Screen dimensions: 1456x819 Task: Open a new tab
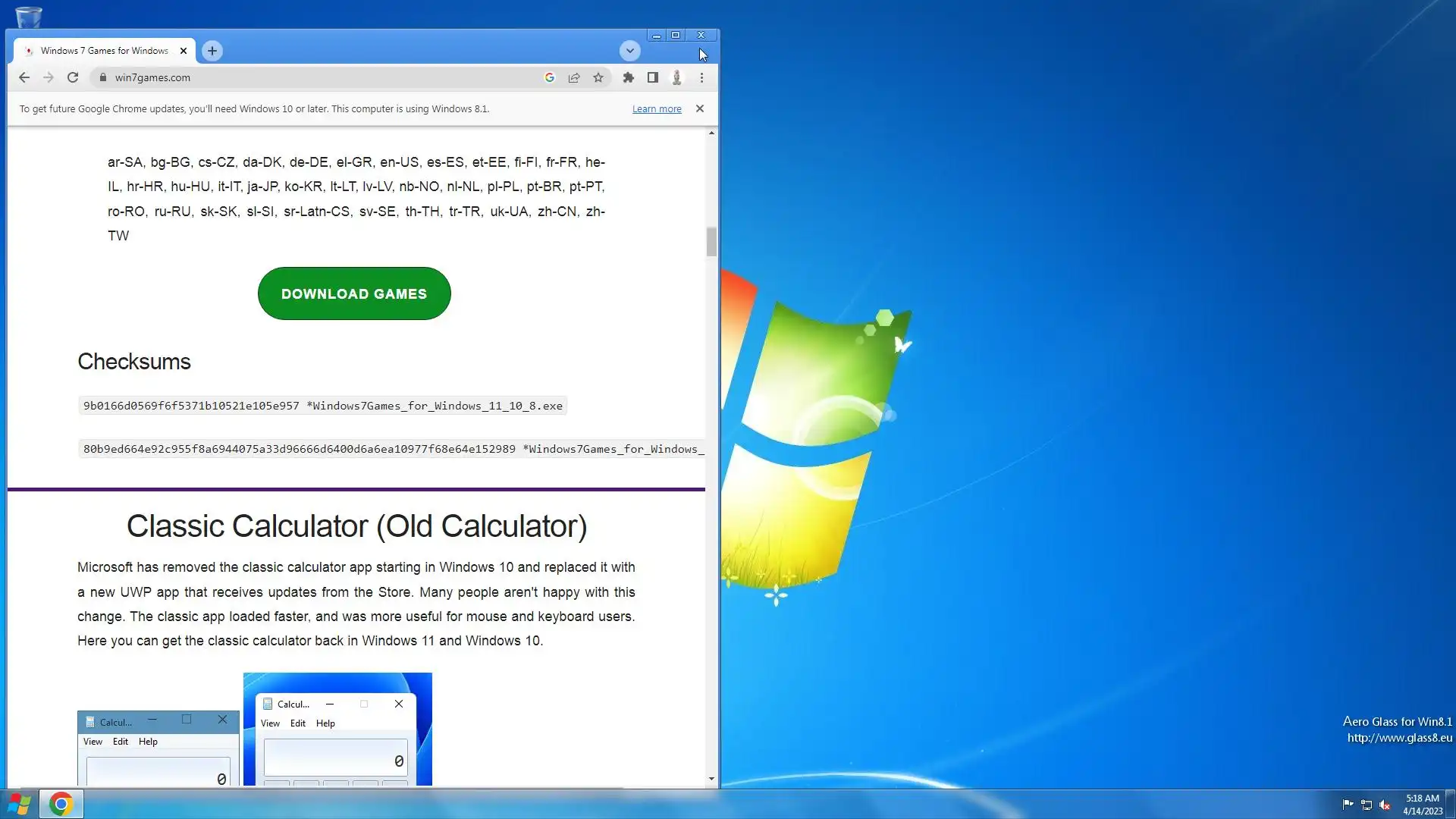point(212,51)
